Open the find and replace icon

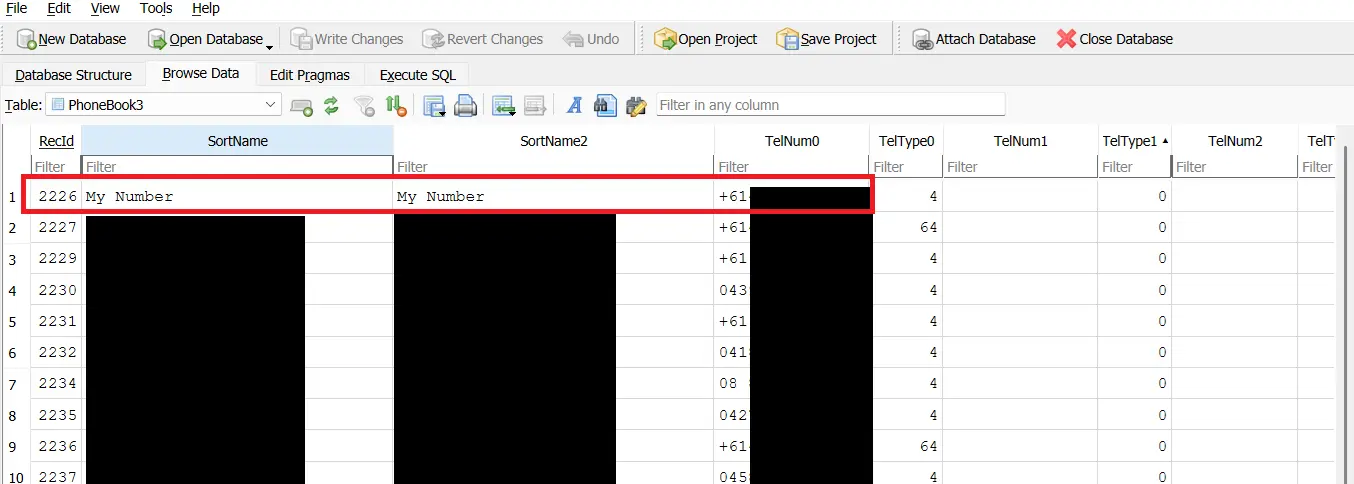point(636,105)
